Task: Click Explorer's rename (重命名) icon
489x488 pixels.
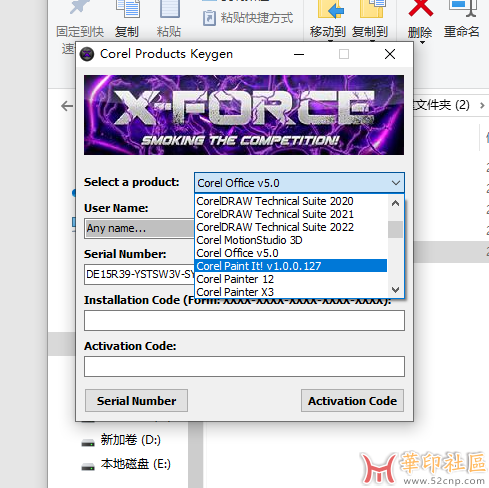Action: coord(463,9)
